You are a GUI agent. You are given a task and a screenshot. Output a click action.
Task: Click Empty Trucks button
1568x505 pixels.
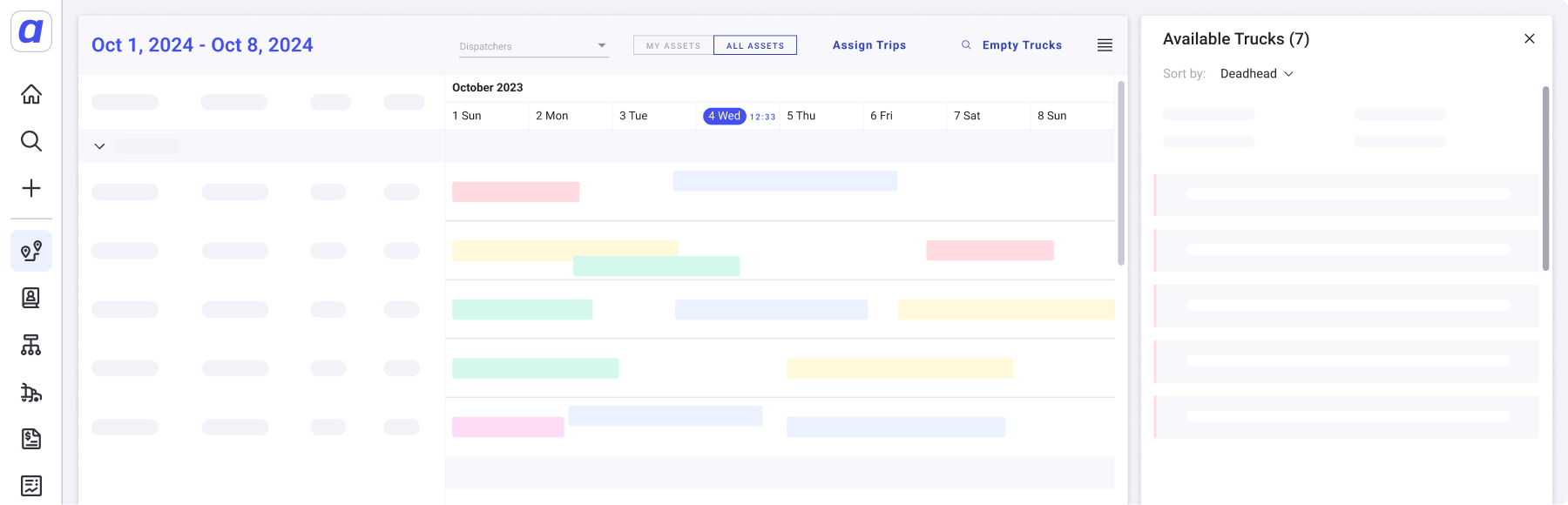click(1022, 45)
